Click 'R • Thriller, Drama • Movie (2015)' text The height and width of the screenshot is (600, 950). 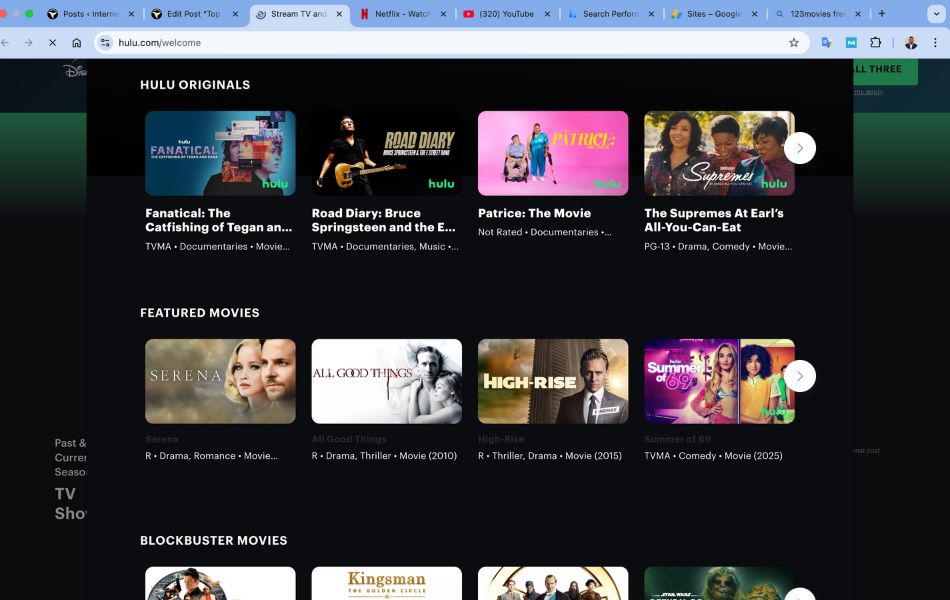[x=550, y=456]
